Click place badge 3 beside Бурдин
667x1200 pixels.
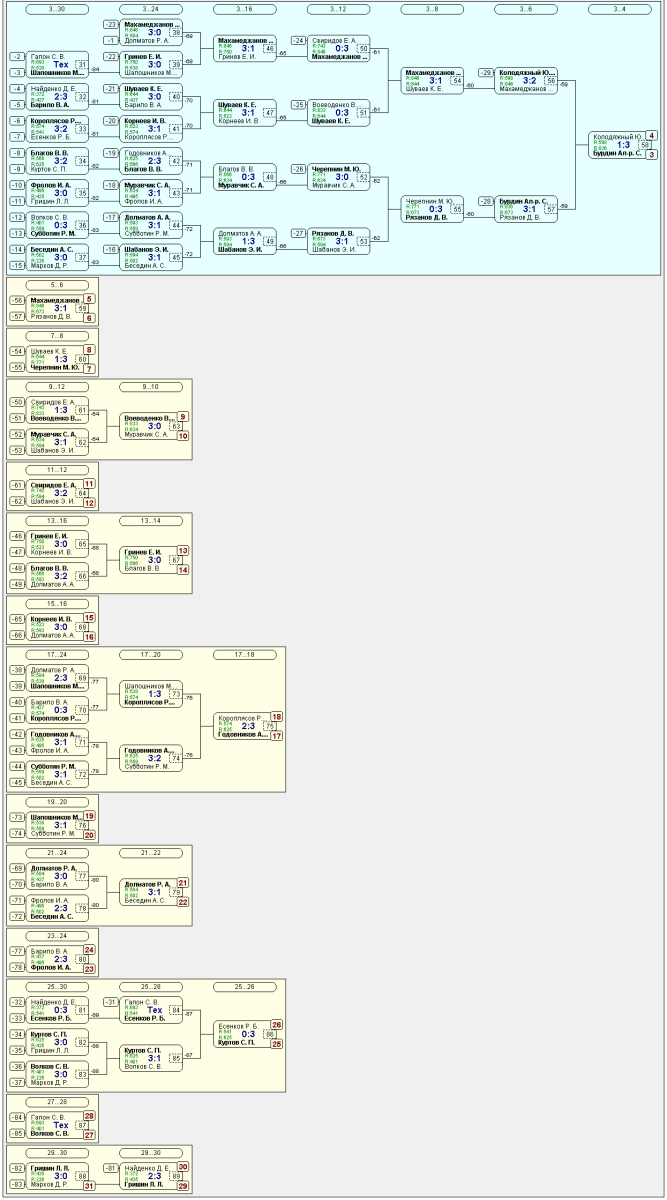click(651, 155)
